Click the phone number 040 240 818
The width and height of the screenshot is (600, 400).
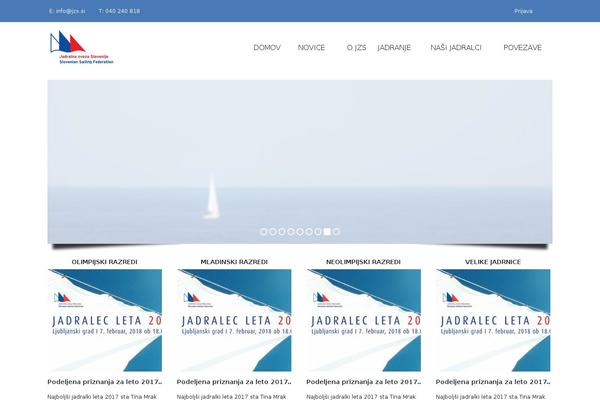click(x=122, y=11)
